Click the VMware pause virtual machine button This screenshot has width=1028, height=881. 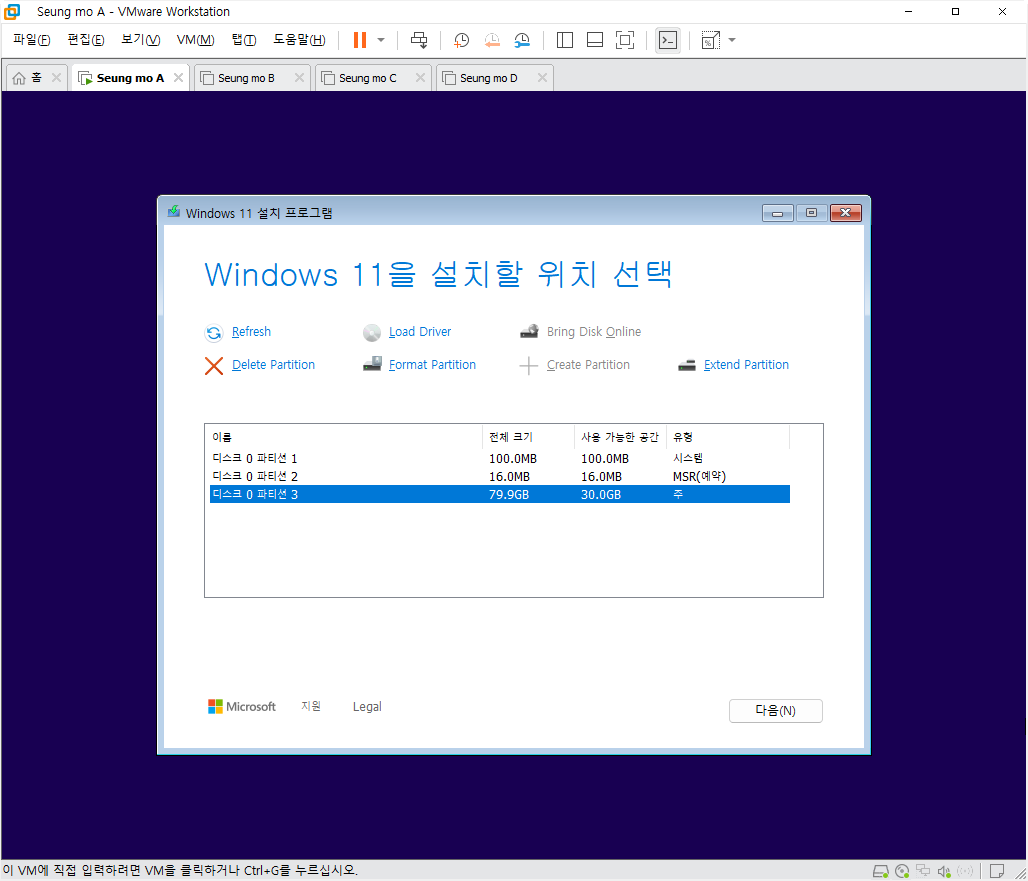point(359,40)
